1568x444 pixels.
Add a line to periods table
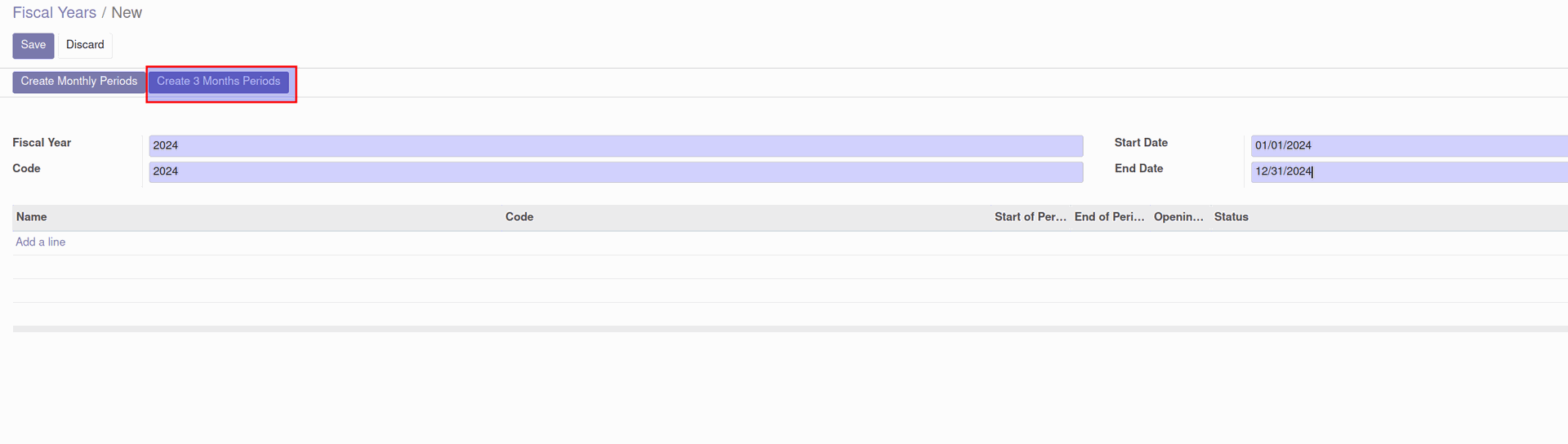[x=40, y=242]
